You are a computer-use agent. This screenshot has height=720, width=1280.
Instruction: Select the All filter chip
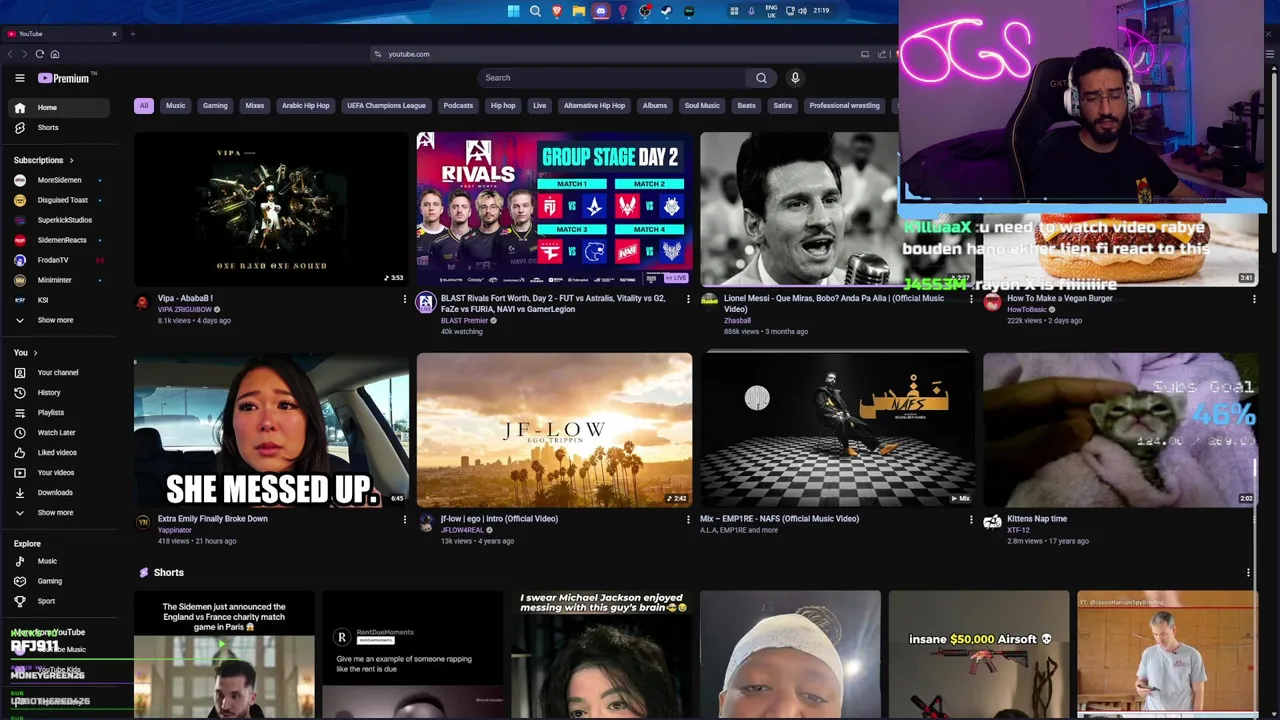(x=143, y=106)
